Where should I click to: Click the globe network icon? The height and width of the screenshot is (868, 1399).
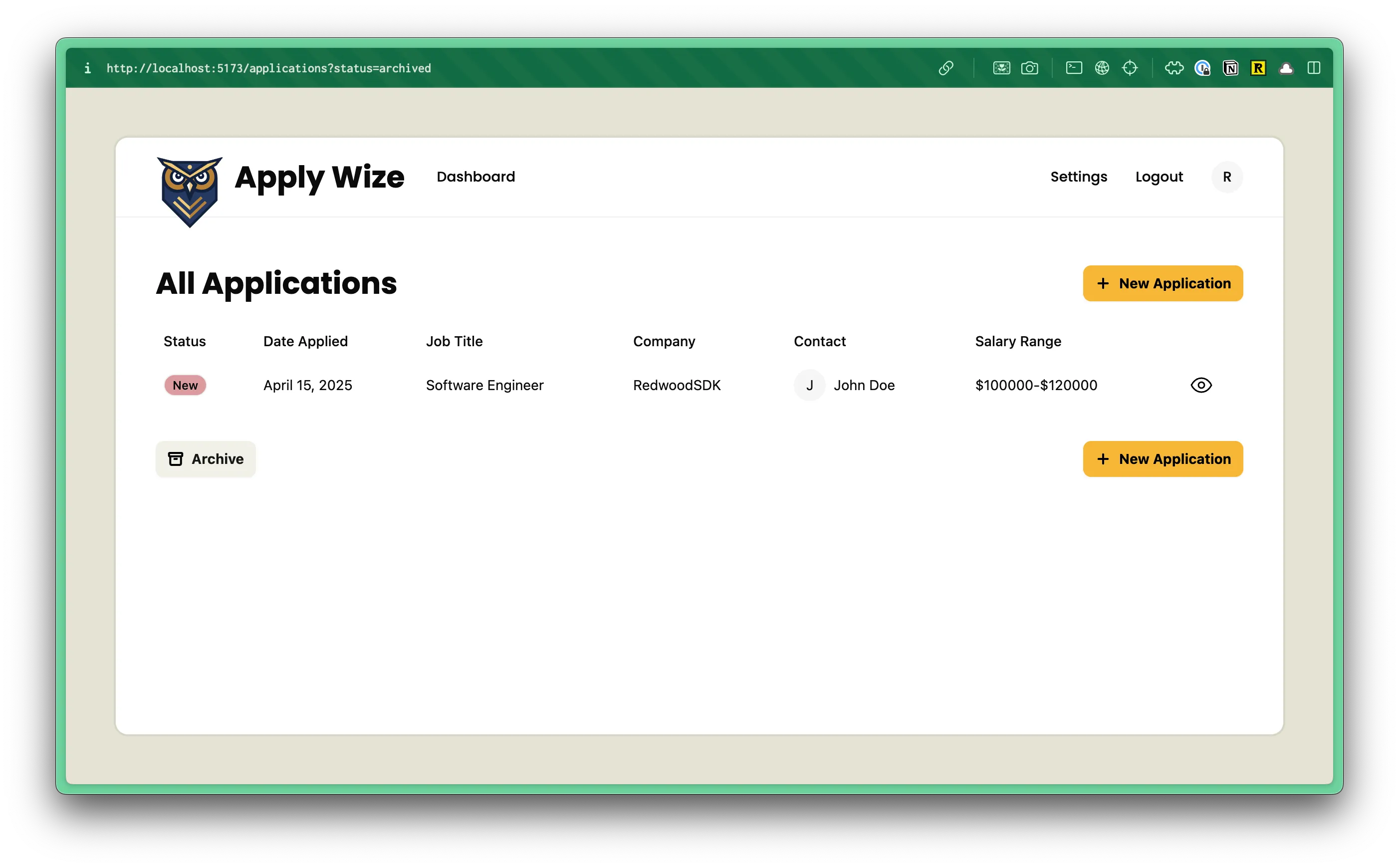pyautogui.click(x=1102, y=68)
